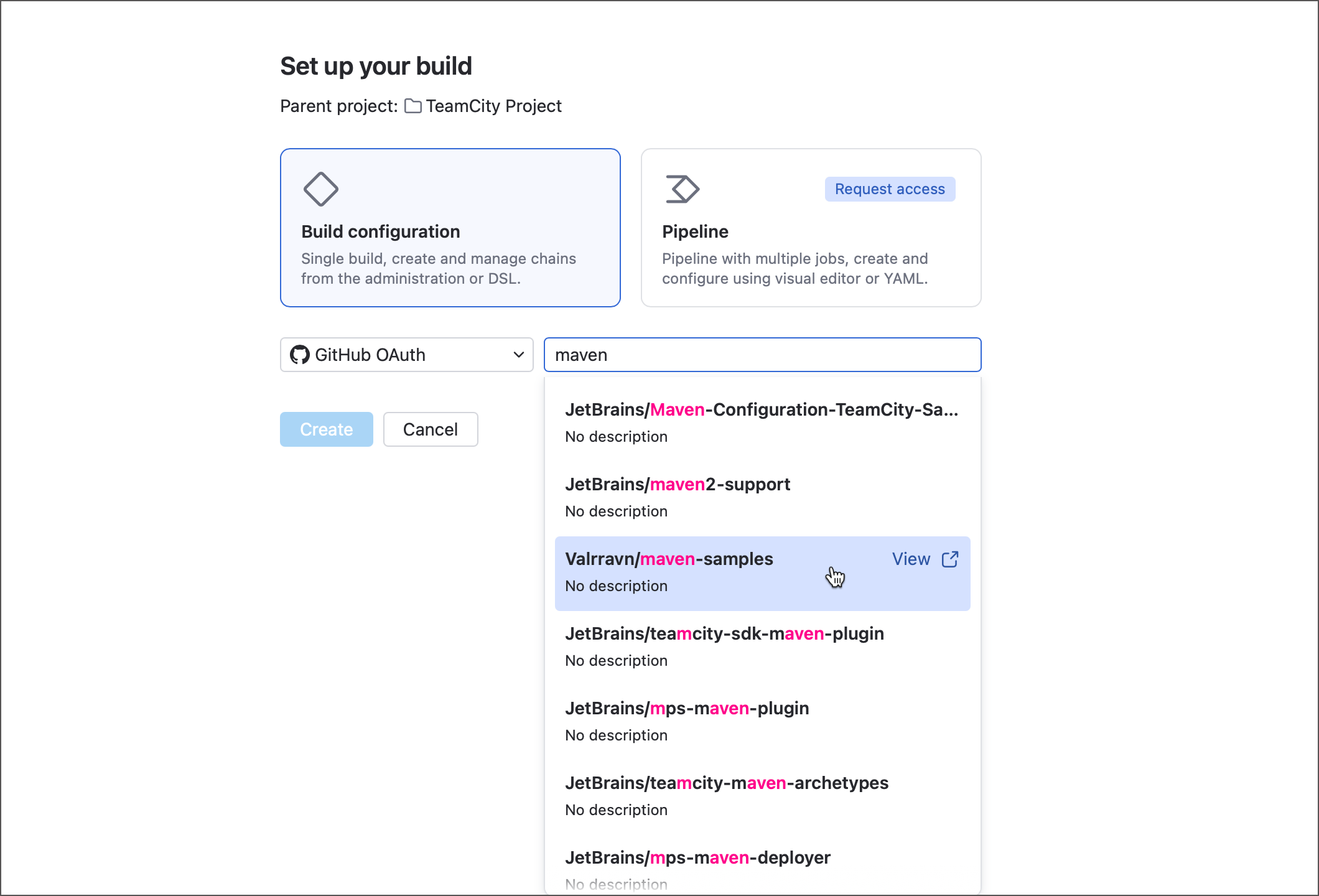Click the Request access button

point(890,189)
